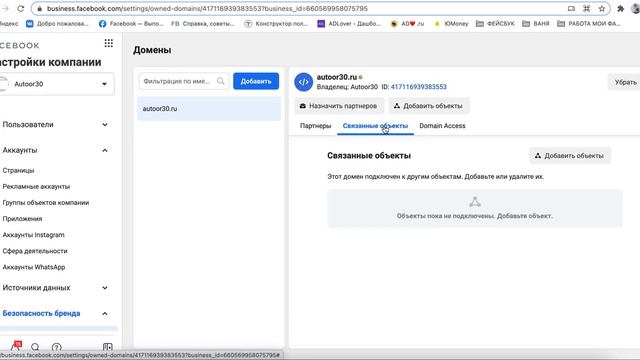Click the Убрать button

click(625, 82)
